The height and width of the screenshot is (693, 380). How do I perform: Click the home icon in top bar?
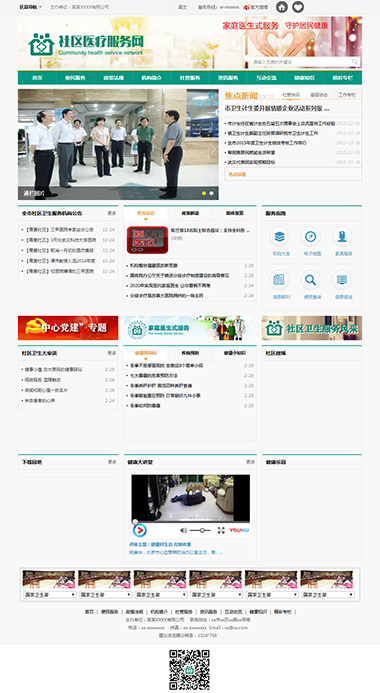[x=281, y=7]
